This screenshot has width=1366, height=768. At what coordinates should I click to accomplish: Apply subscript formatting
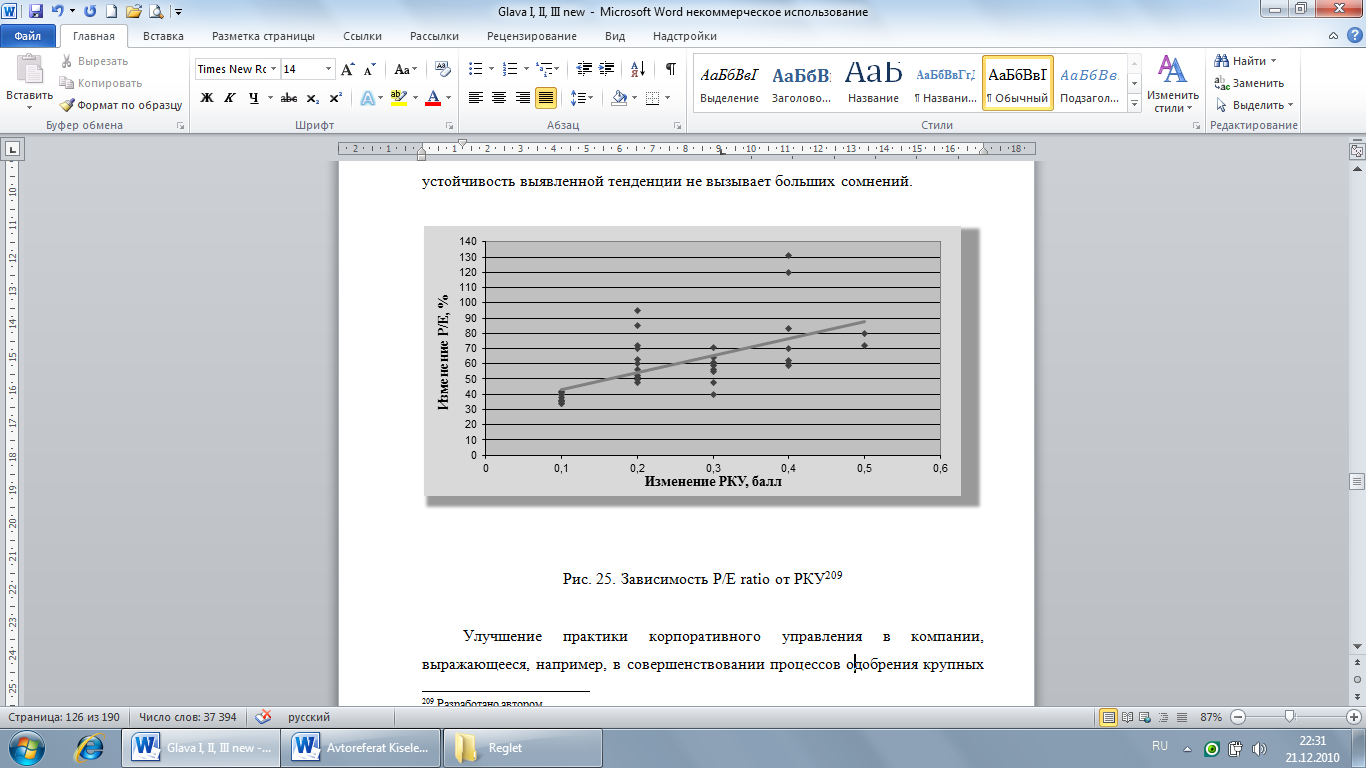[x=313, y=98]
